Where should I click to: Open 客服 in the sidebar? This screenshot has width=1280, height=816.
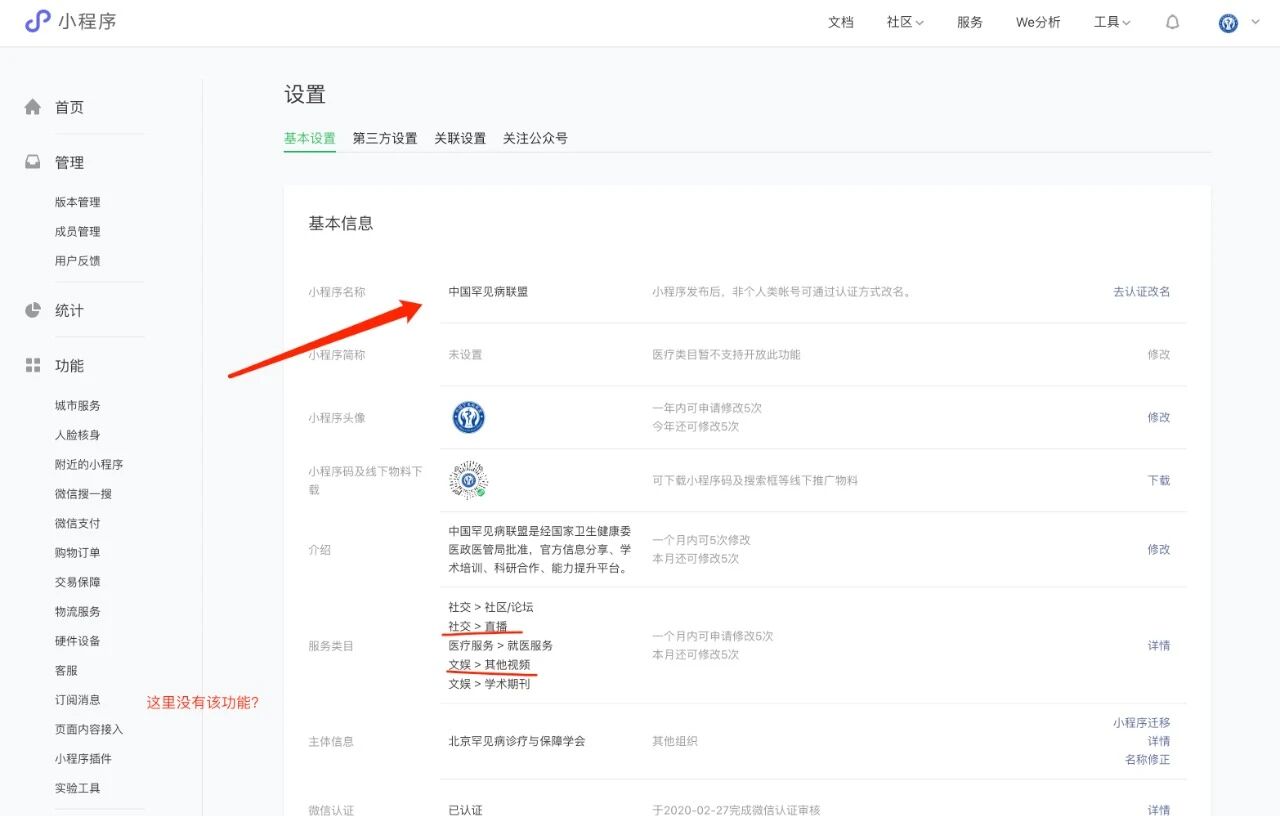click(66, 670)
